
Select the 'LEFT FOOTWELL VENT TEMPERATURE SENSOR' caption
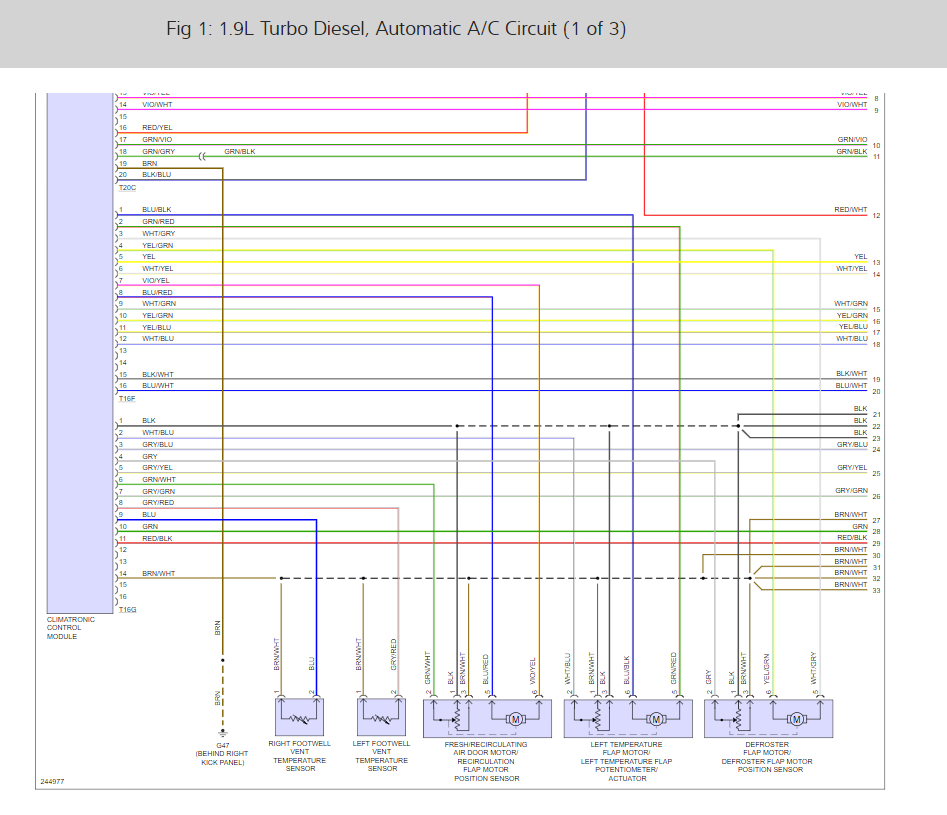tap(382, 756)
